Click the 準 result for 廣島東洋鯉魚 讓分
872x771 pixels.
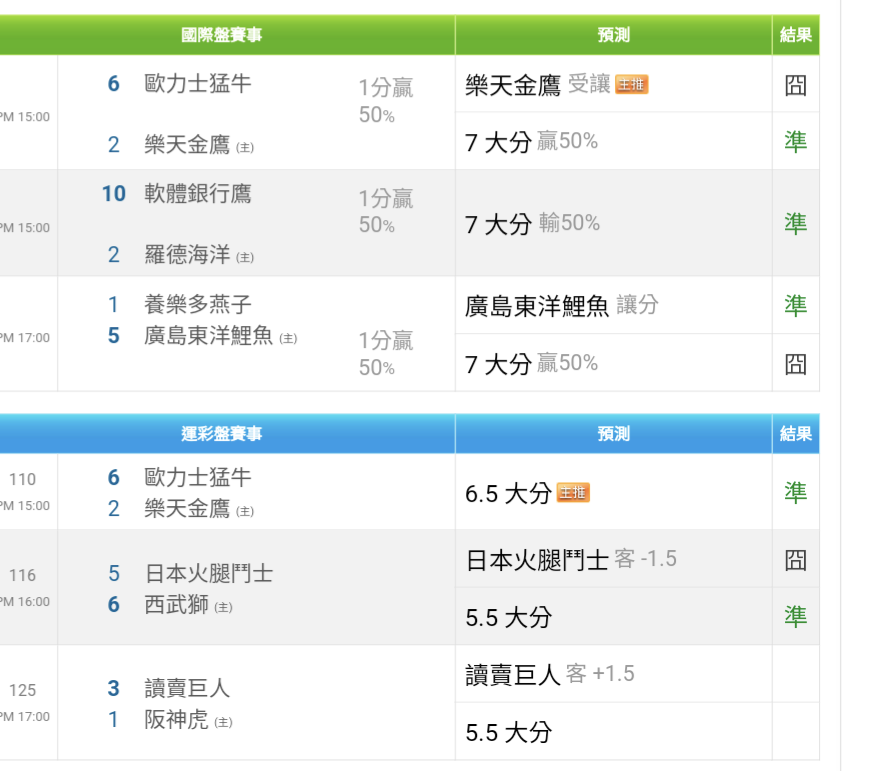tap(796, 305)
